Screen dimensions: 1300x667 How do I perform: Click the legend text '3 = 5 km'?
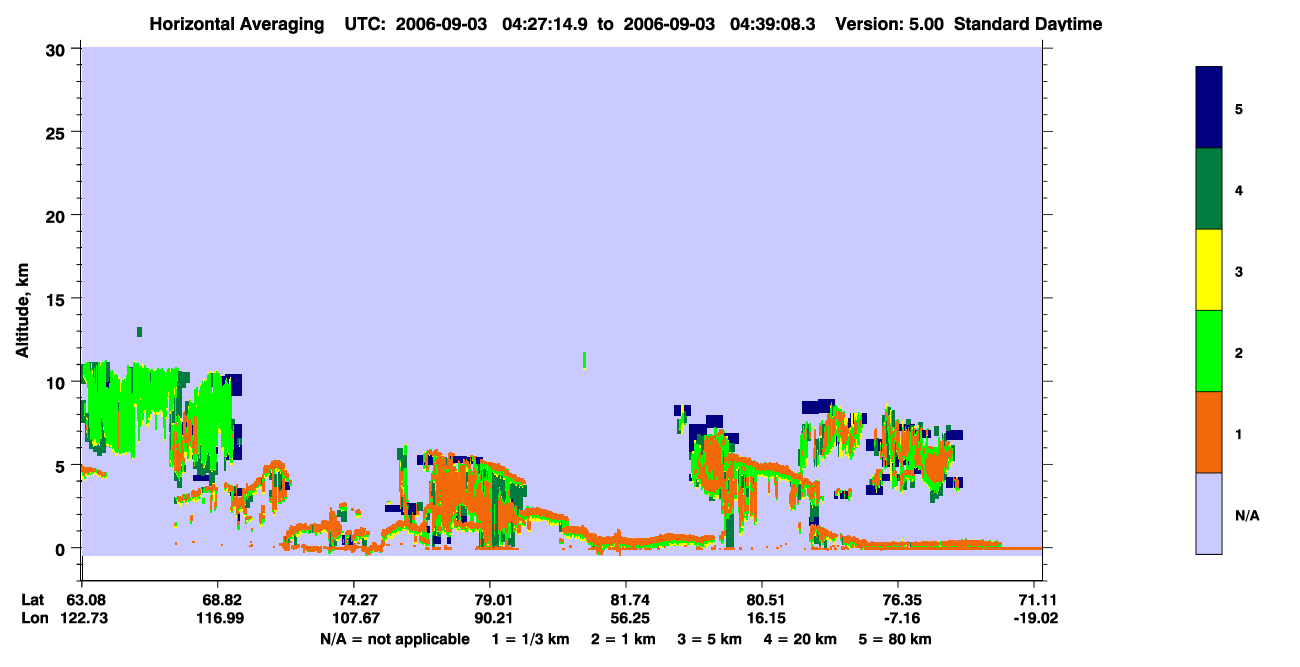[709, 639]
